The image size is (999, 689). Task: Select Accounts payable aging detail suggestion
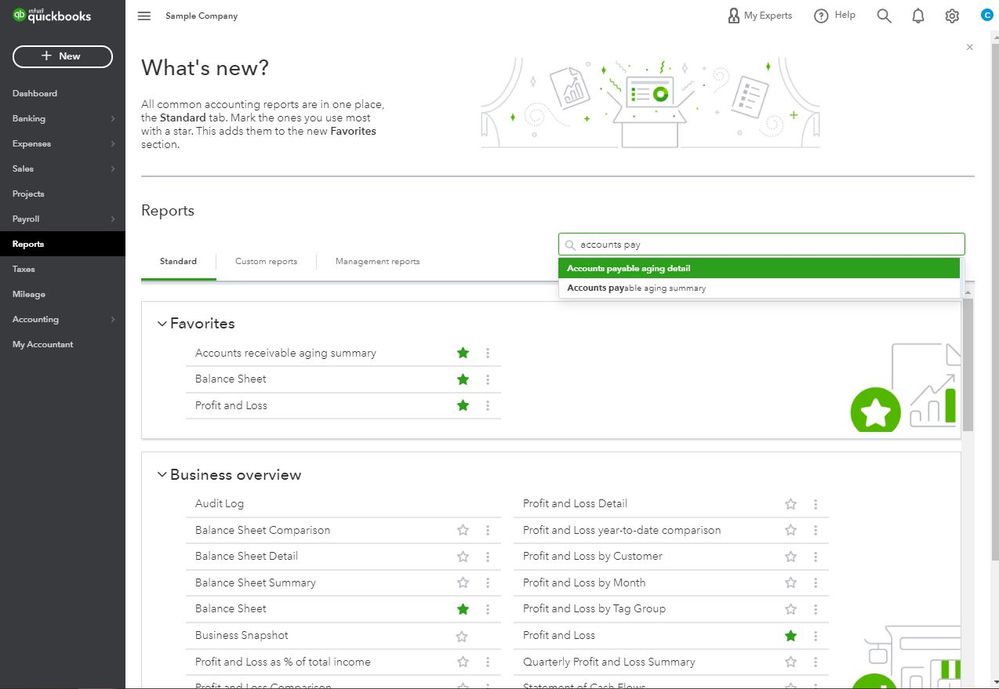click(759, 268)
